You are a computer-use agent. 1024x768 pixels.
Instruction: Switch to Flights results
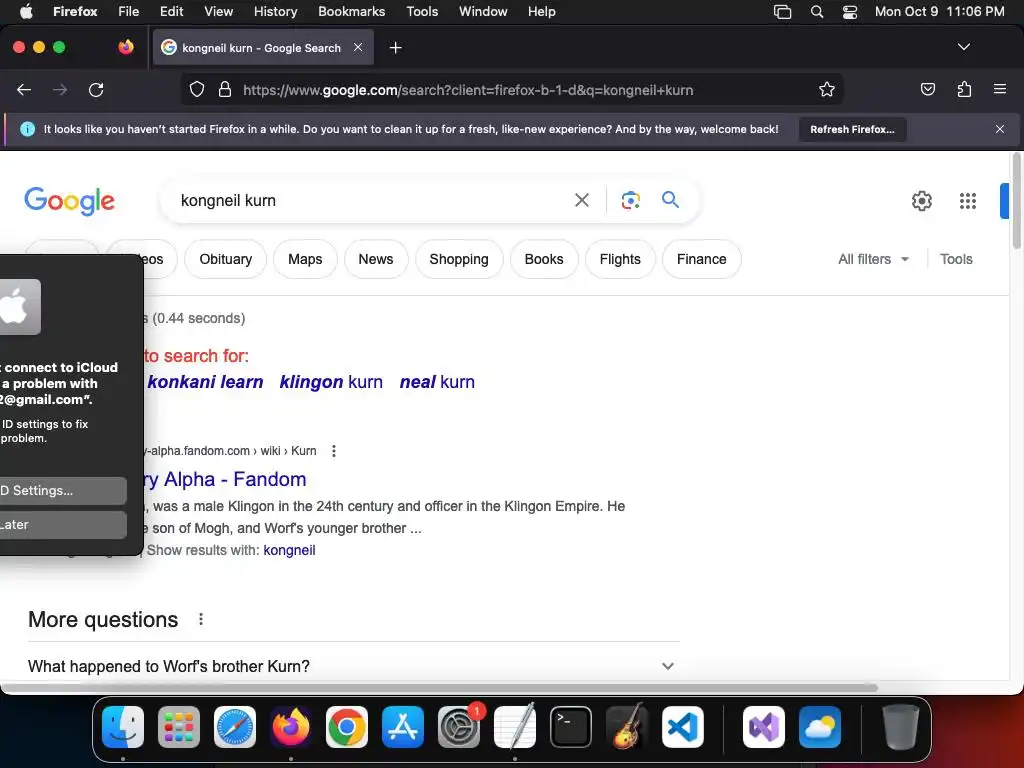(620, 259)
